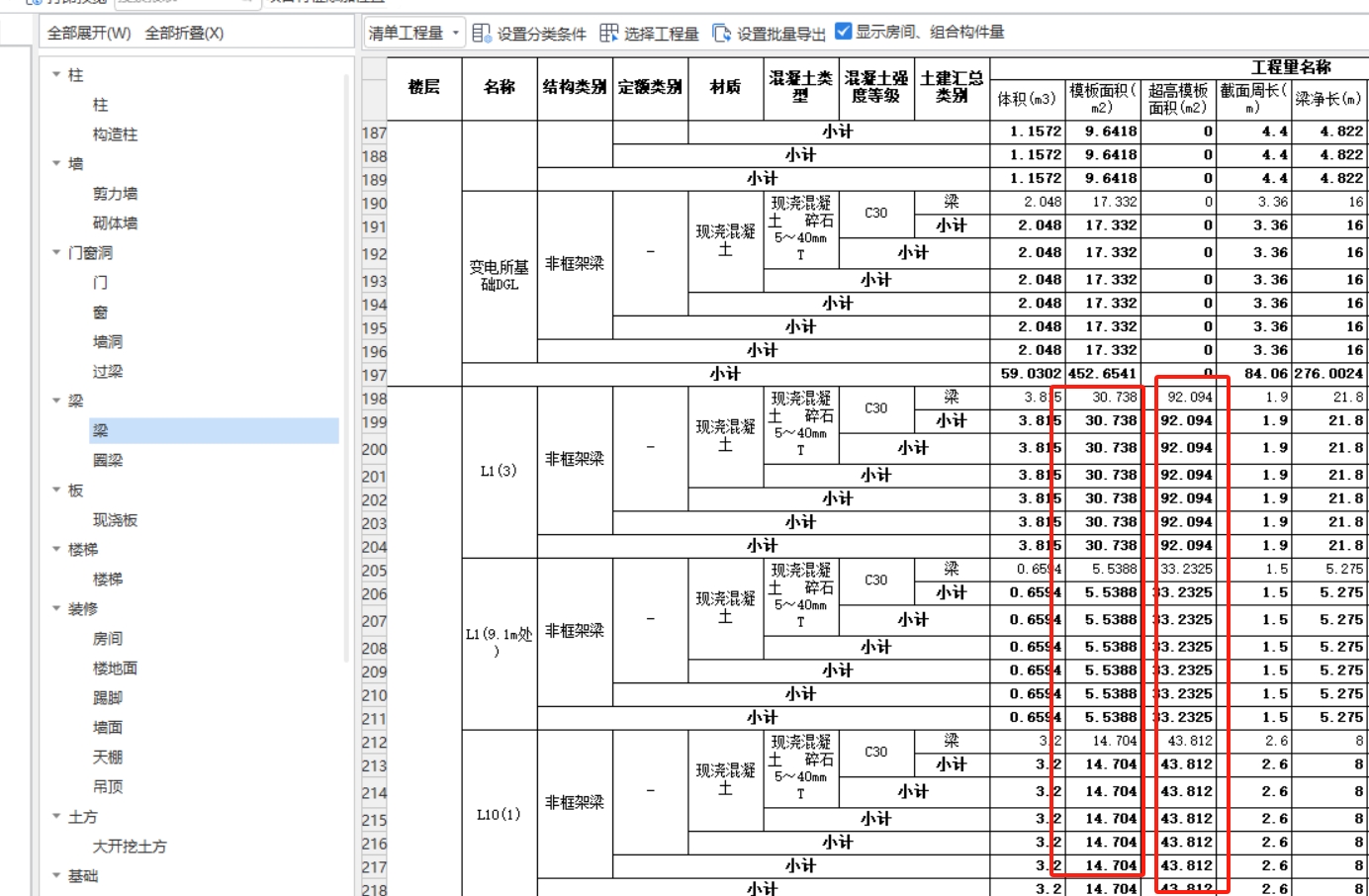Select 楼地面 tree item

(x=115, y=669)
